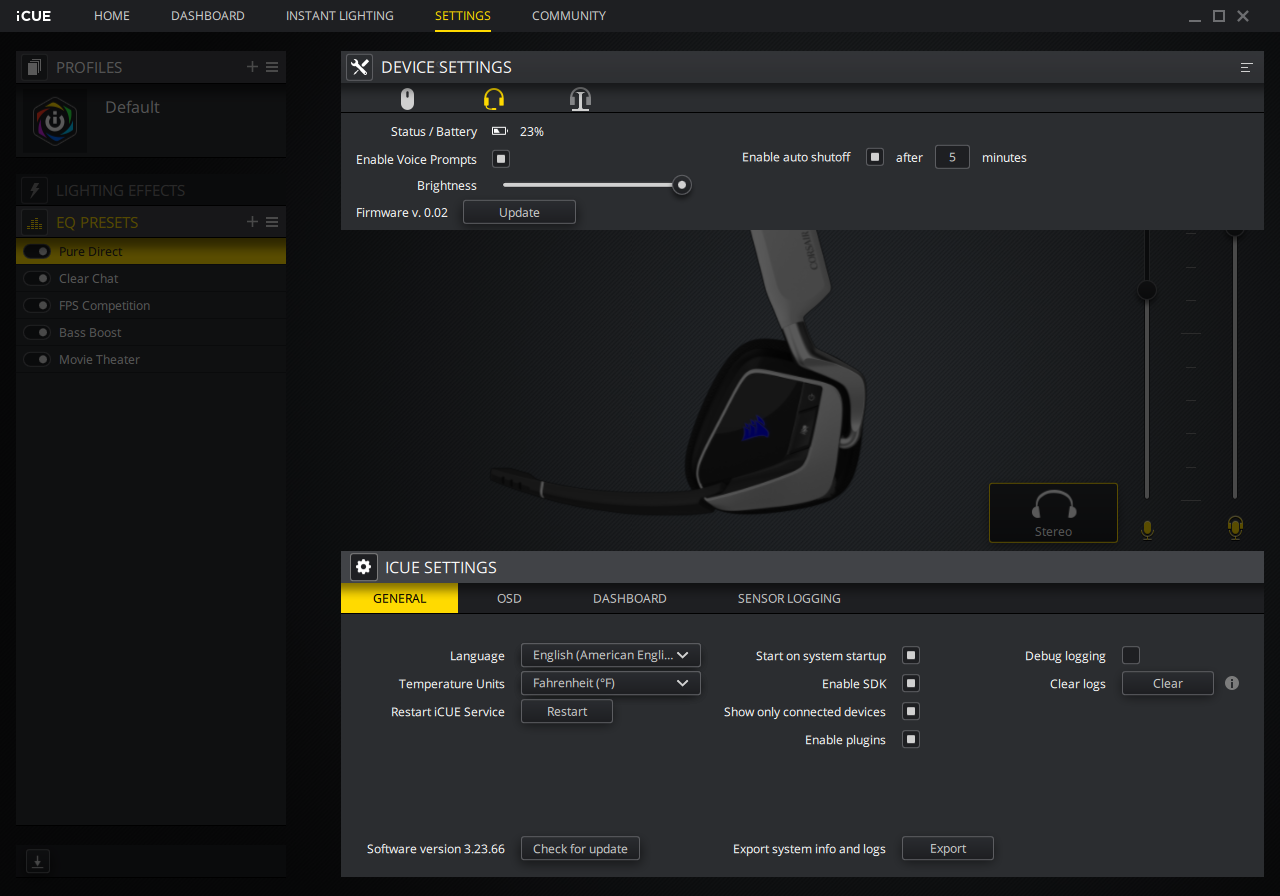Click the "Software version 3.23.66" text
Image resolution: width=1280 pixels, height=896 pixels.
[436, 848]
